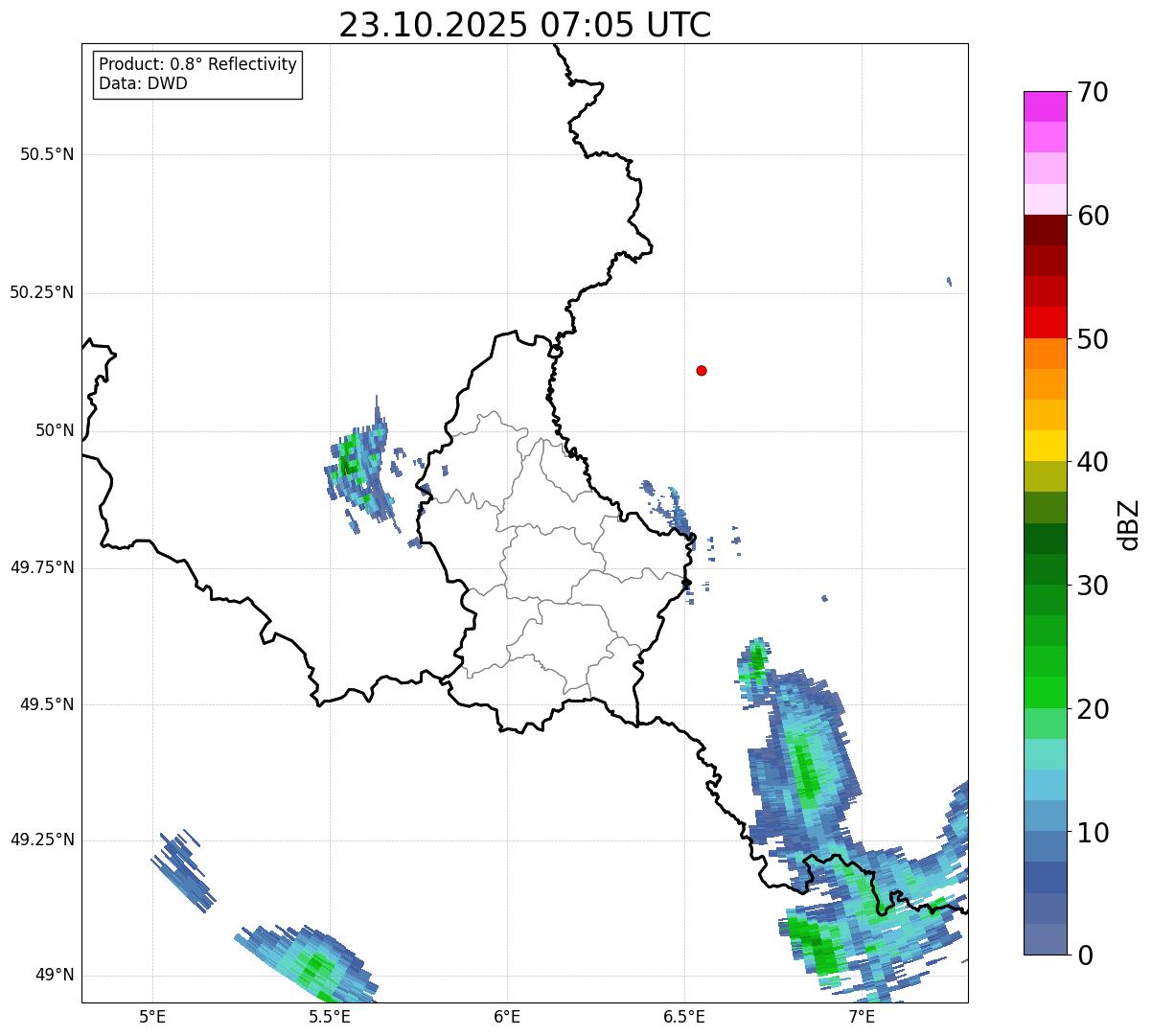Click the 50°N latitude label
This screenshot has height=1036, width=1152.
[x=55, y=430]
